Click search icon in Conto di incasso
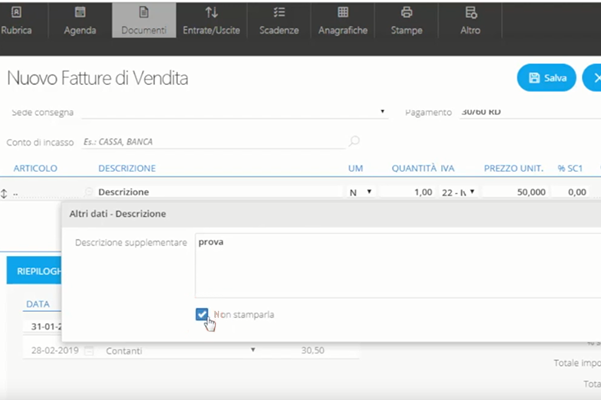The height and width of the screenshot is (400, 601). tap(354, 141)
